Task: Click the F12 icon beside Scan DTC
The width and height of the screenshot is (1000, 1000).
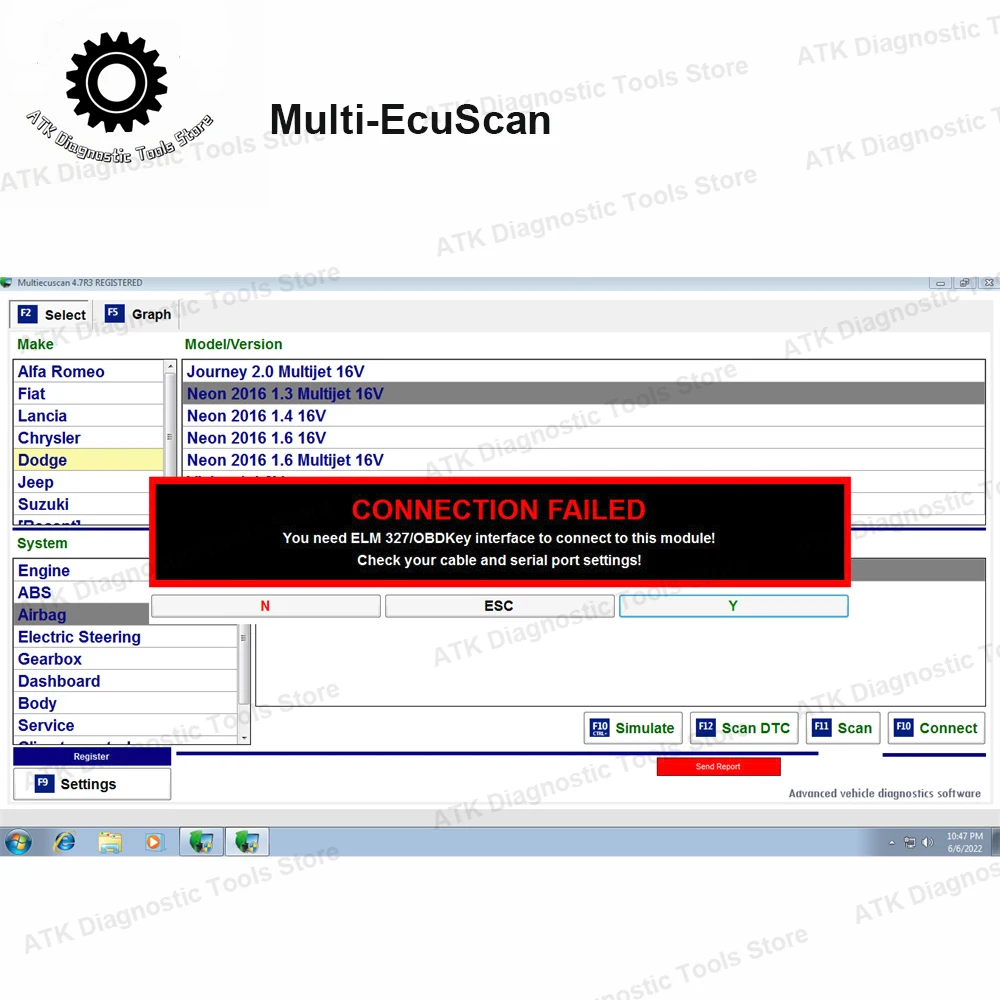Action: pos(705,727)
